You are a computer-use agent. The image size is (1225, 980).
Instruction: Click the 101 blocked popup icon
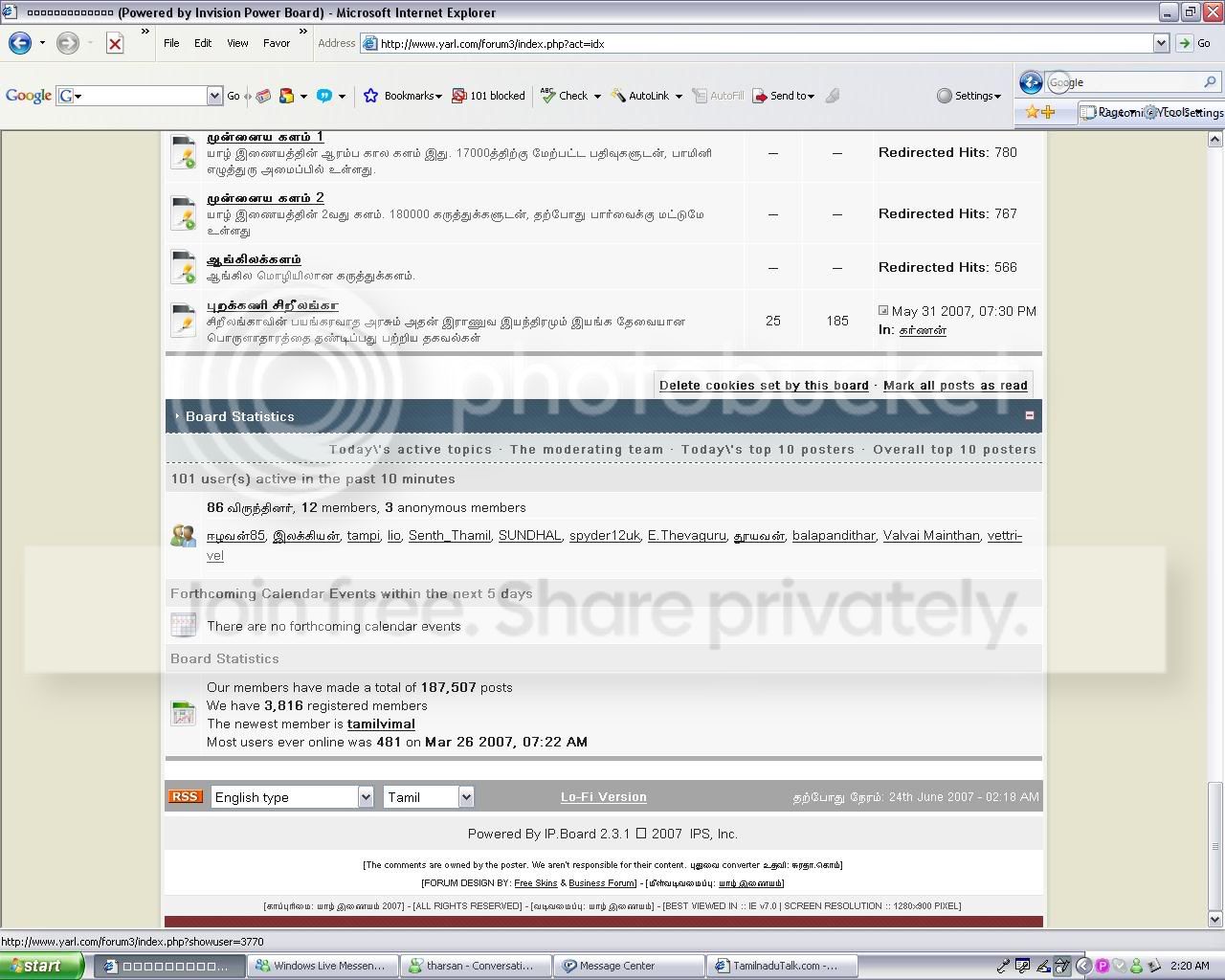pyautogui.click(x=459, y=96)
